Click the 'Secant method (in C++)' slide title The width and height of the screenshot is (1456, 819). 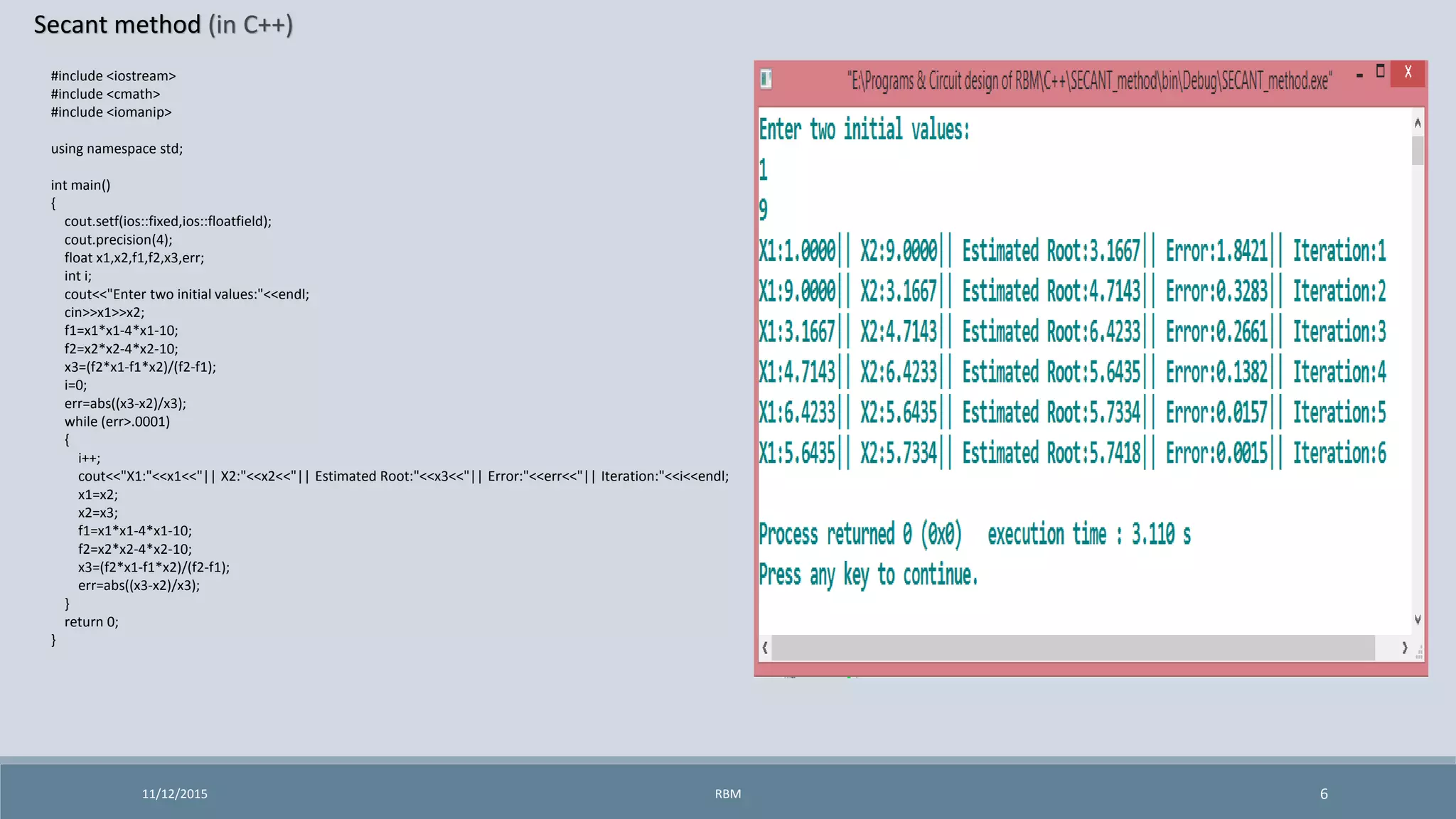164,25
